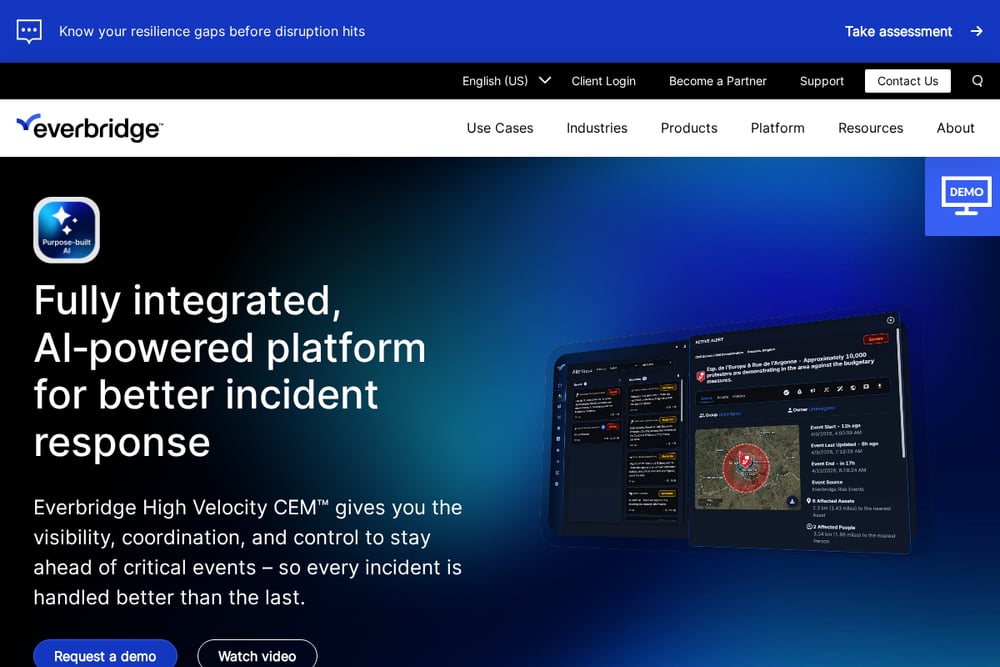Image resolution: width=1000 pixels, height=667 pixels.
Task: Click the Client Login link
Action: pyautogui.click(x=603, y=81)
